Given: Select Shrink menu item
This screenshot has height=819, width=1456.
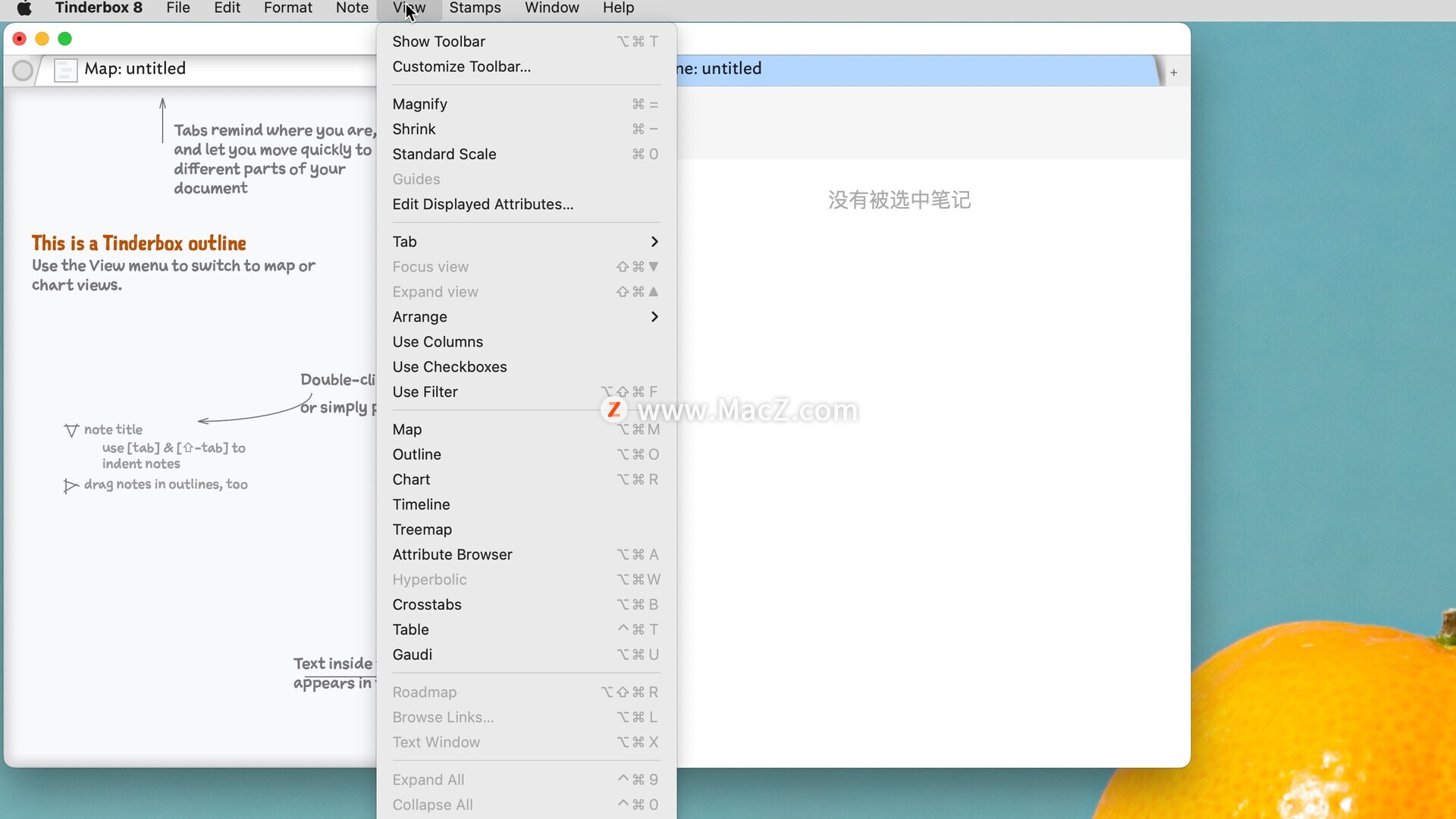Looking at the screenshot, I should click(526, 129).
